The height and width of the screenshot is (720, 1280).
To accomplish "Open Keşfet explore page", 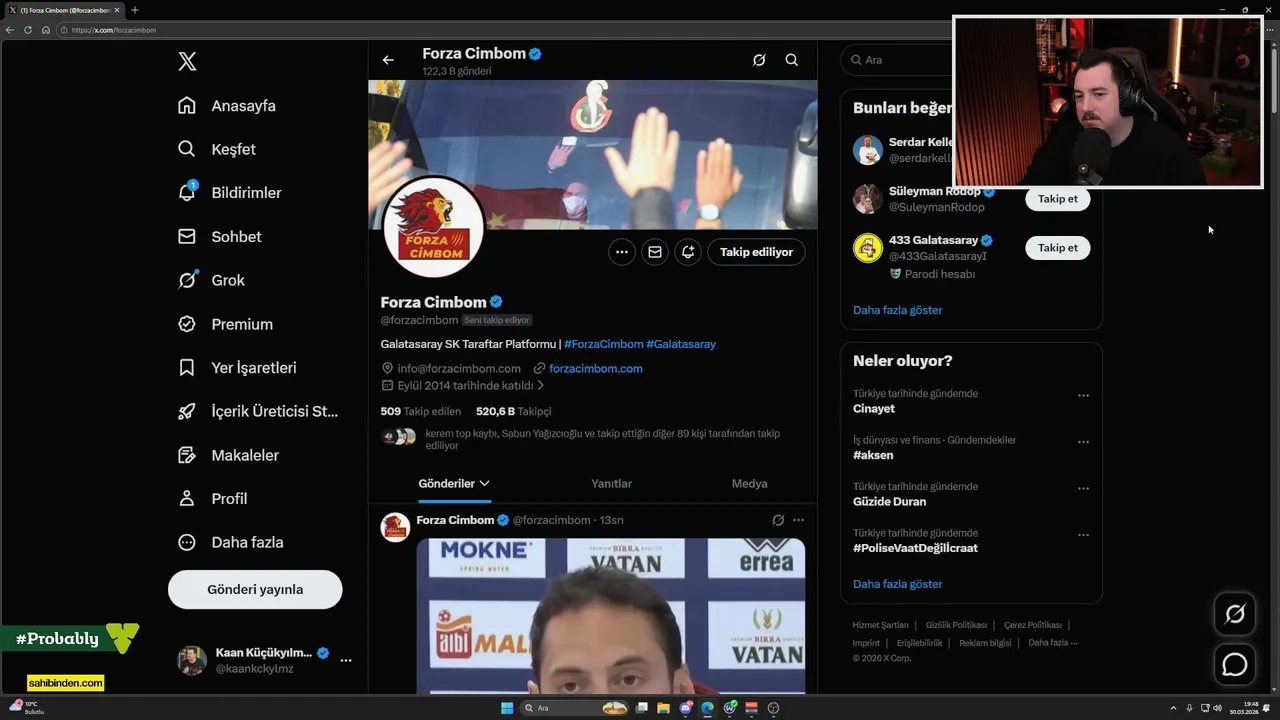I will click(217, 149).
